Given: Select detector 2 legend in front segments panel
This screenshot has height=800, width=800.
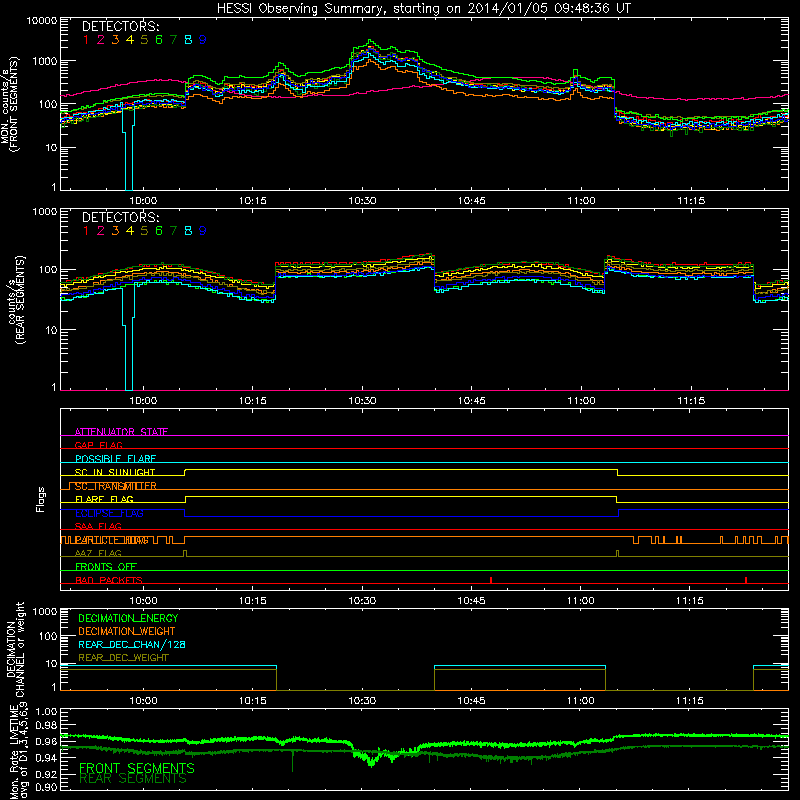Looking at the screenshot, I should pyautogui.click(x=101, y=40).
